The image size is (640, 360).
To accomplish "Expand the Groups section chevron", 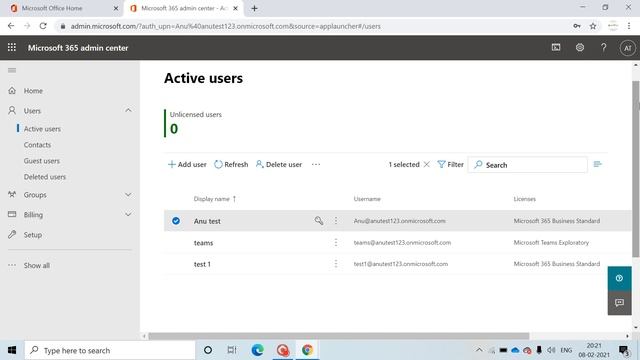I will pos(128,195).
